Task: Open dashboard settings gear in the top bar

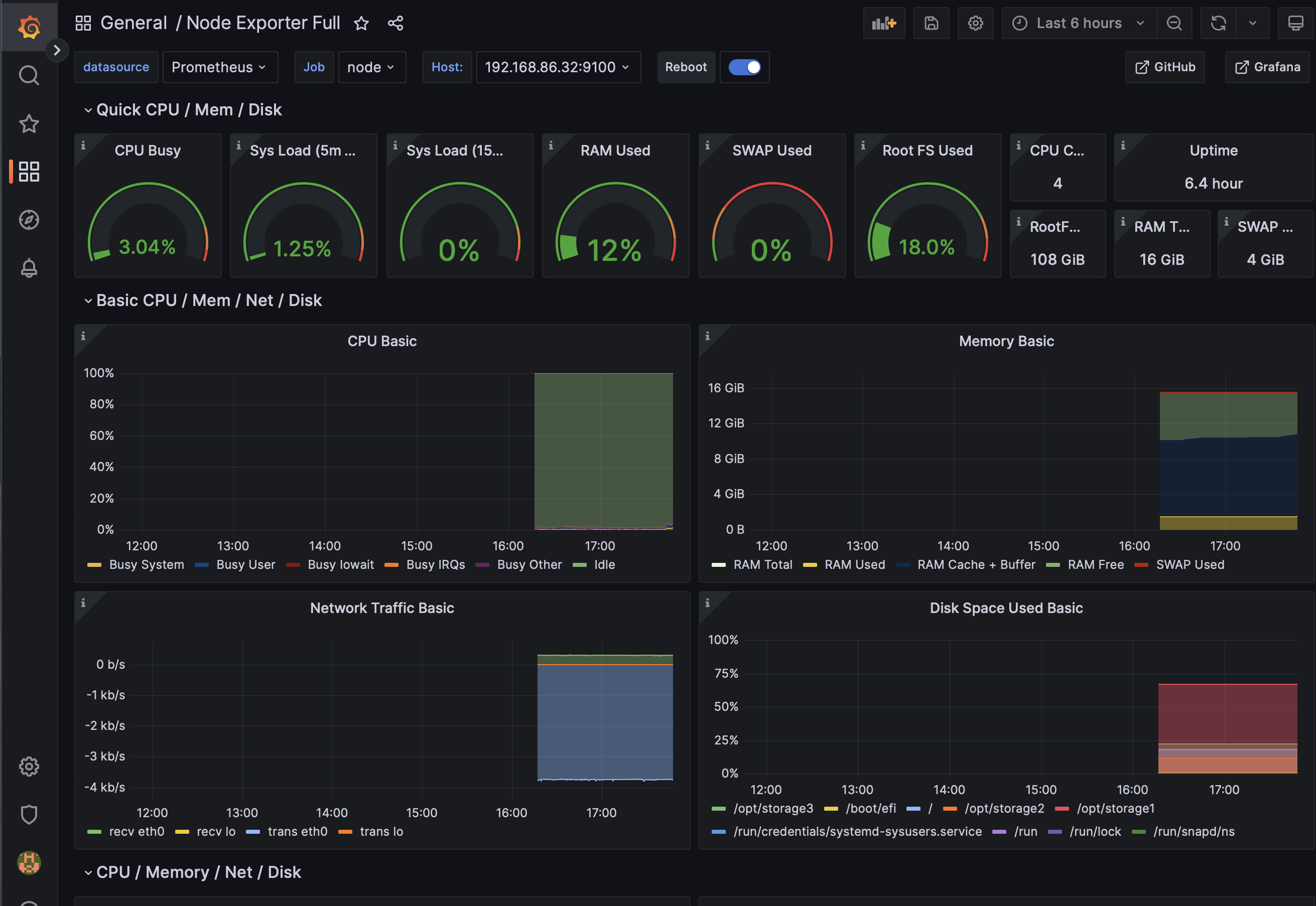Action: pos(975,23)
